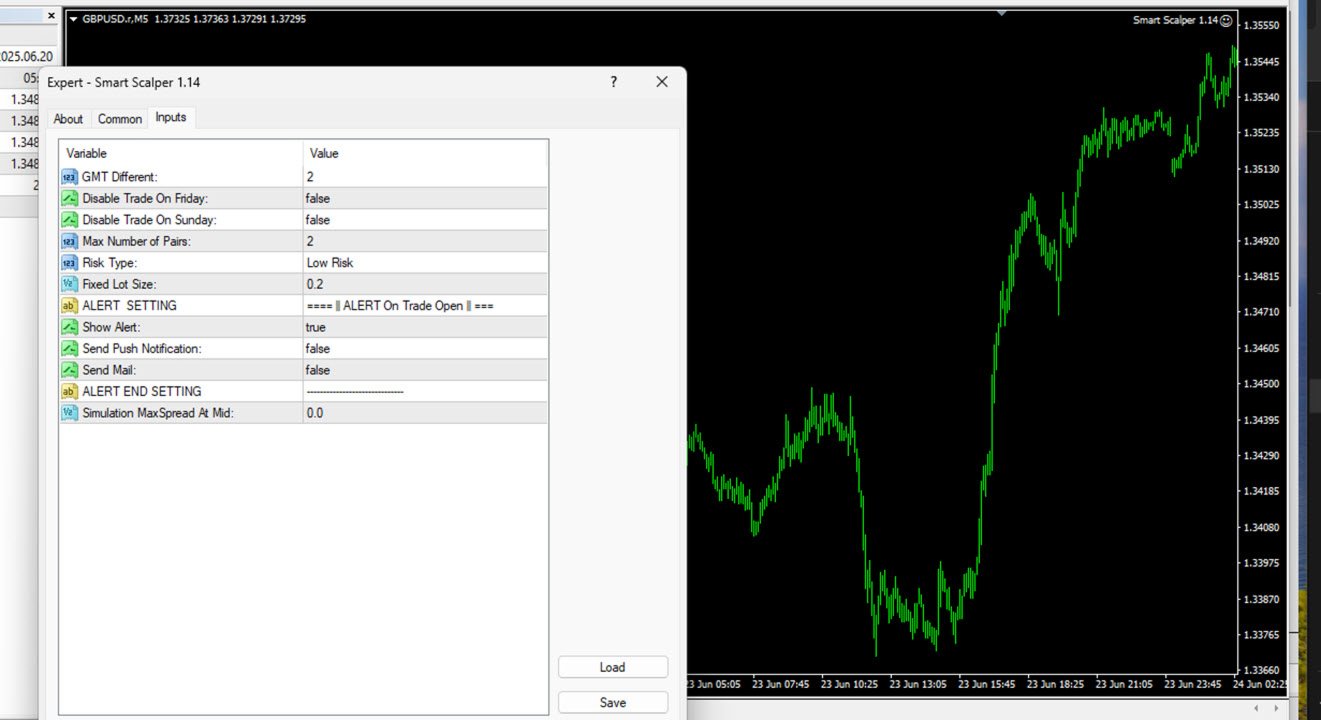Switch to the Common tab
Viewport: 1321px width, 720px height.
coord(120,119)
